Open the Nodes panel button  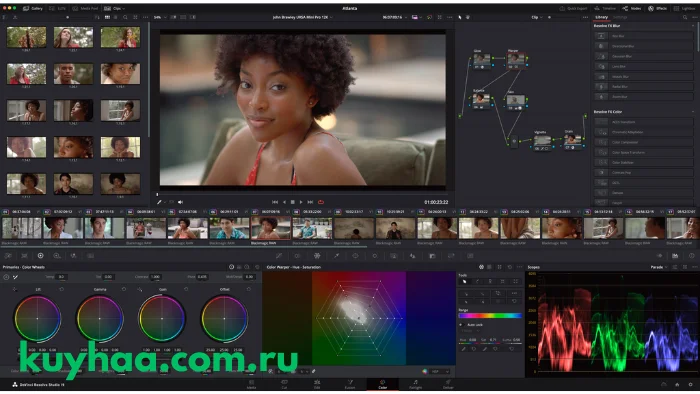(632, 8)
